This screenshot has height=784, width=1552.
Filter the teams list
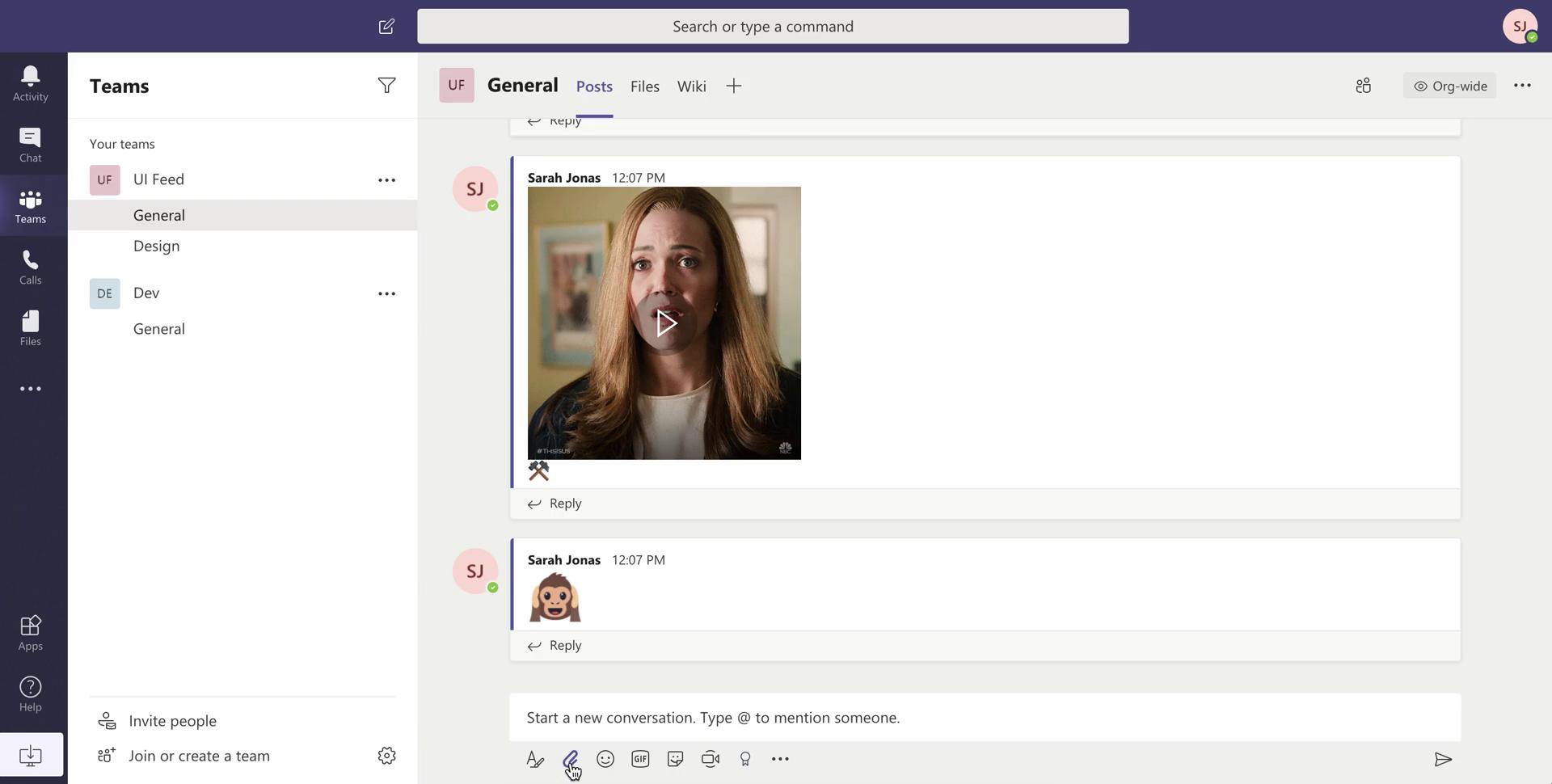(x=387, y=86)
